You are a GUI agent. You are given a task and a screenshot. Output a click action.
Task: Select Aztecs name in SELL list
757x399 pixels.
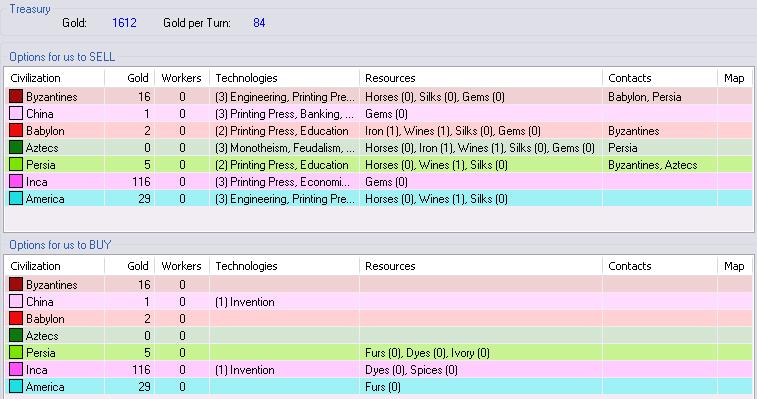42,147
